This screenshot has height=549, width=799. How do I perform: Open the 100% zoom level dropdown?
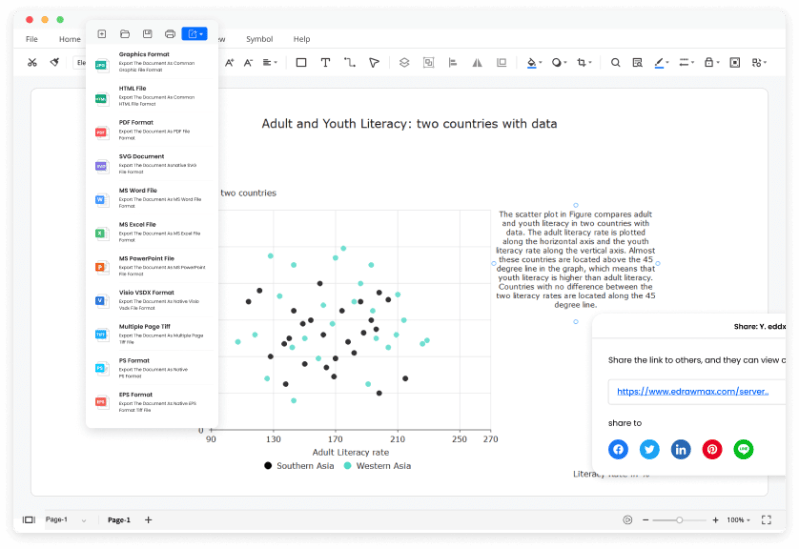coord(738,520)
